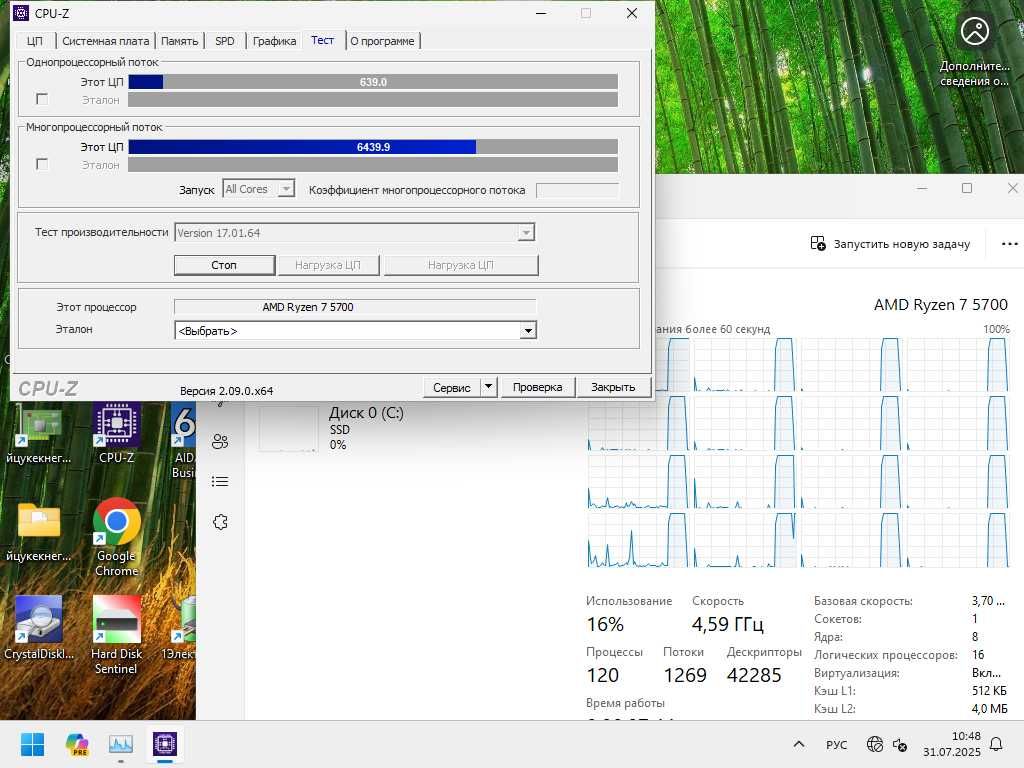The width and height of the screenshot is (1024, 768).
Task: Enable single-thread Эталон checkbox
Action: [x=42, y=99]
